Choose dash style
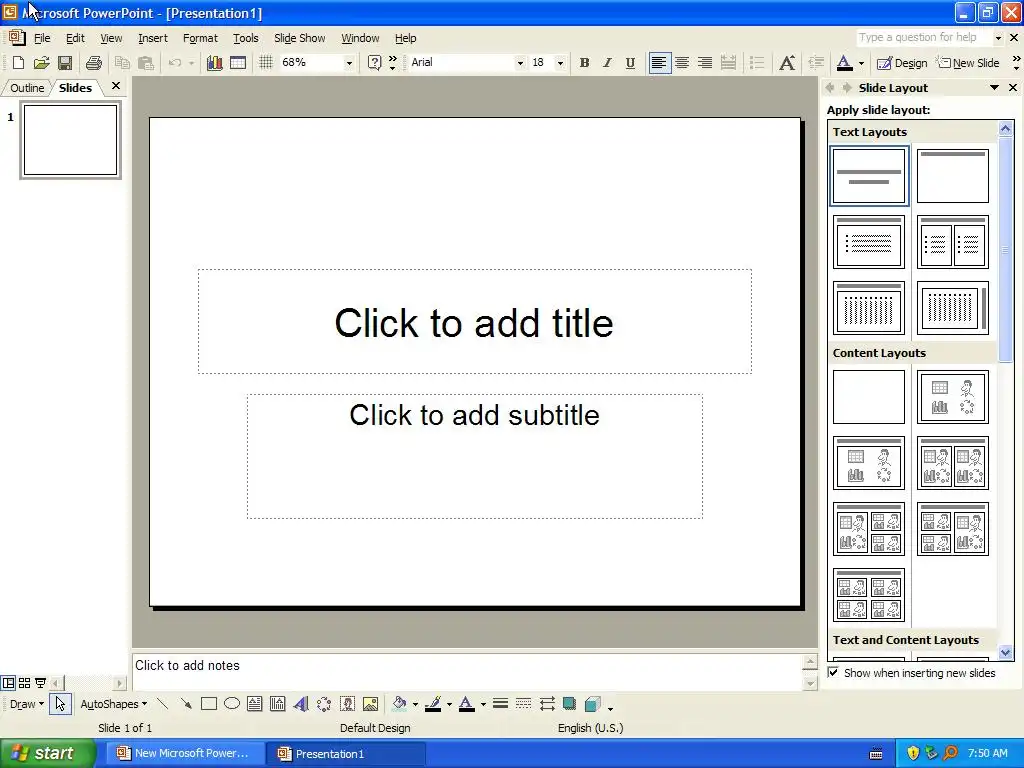1024x768 pixels. click(x=523, y=704)
